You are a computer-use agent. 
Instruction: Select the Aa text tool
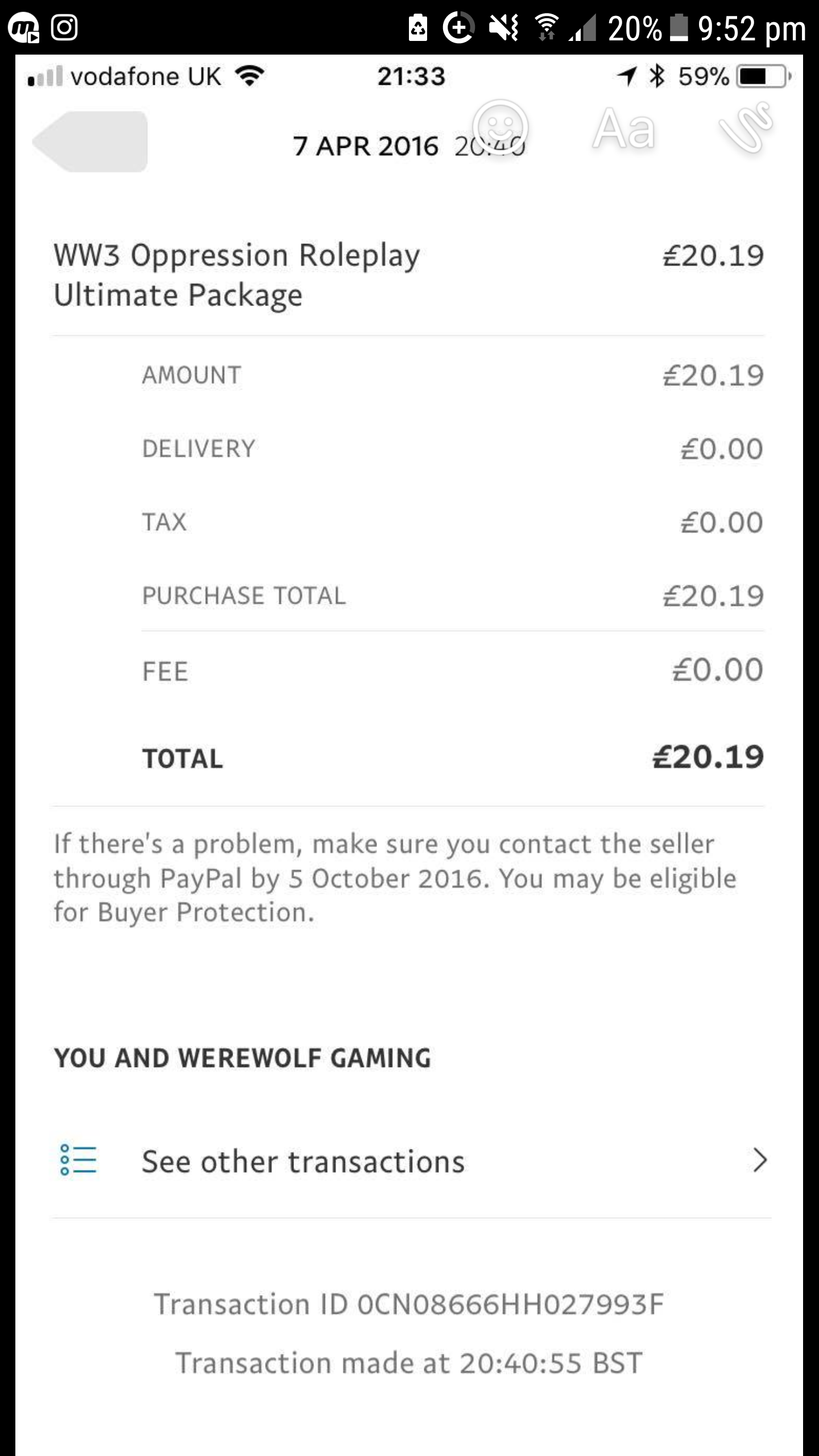(624, 129)
